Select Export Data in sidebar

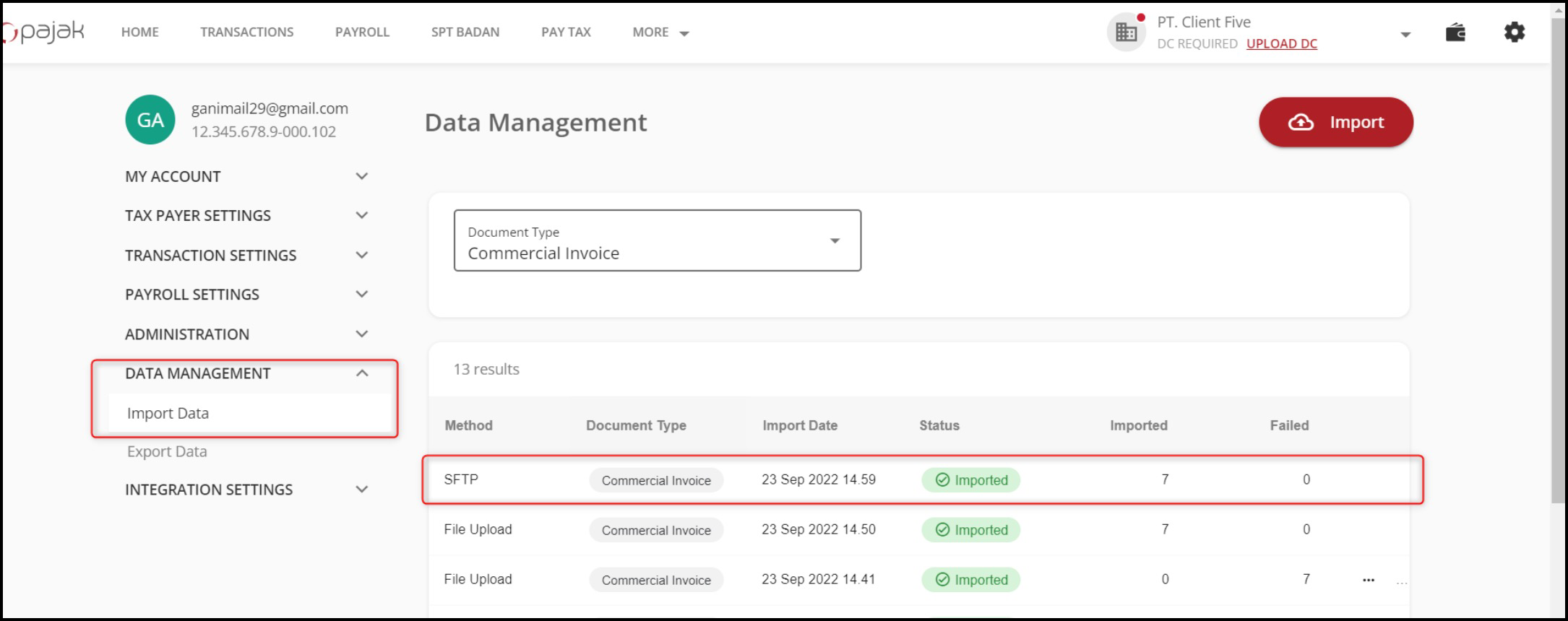[167, 452]
